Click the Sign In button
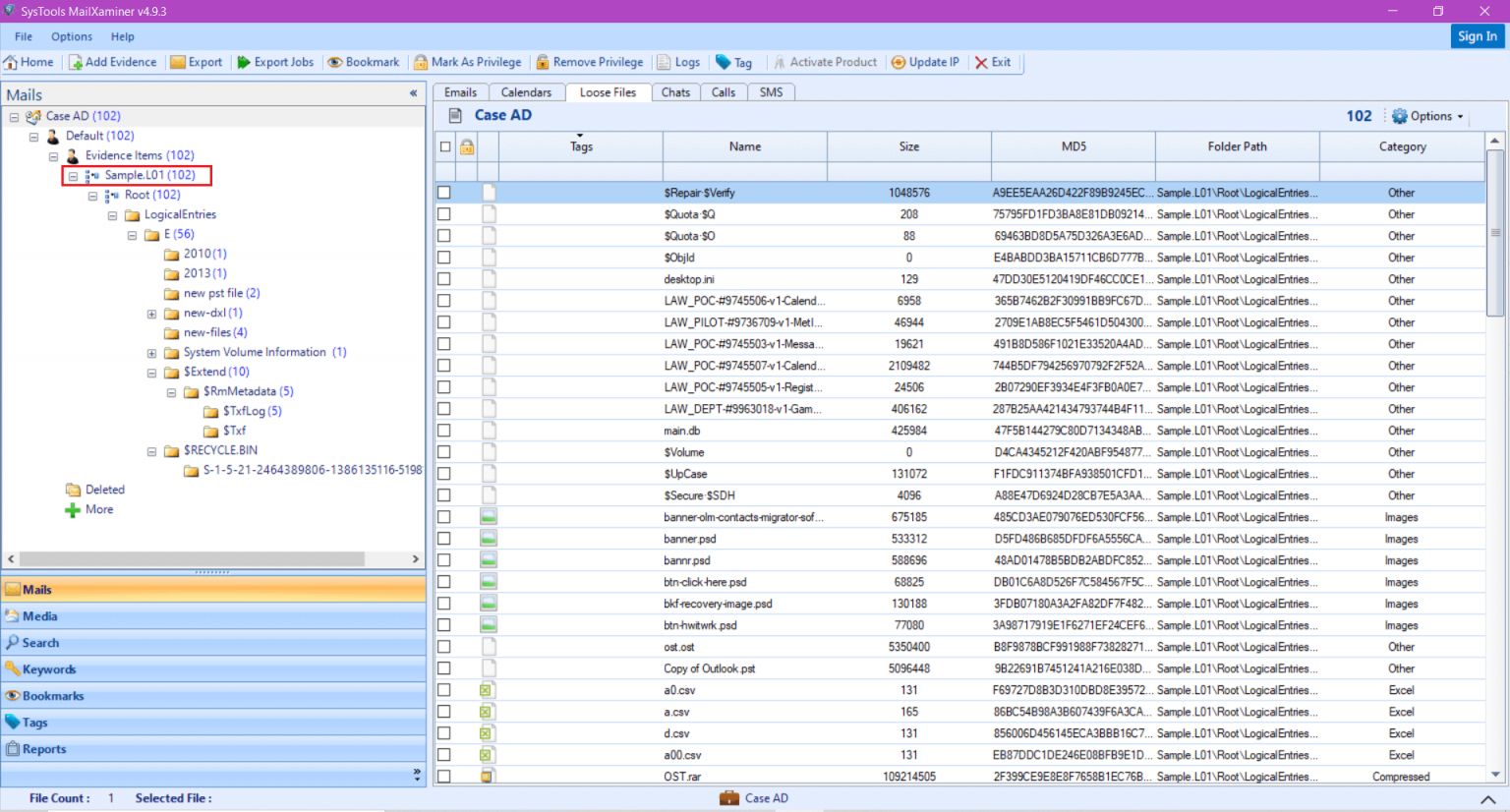The height and width of the screenshot is (812, 1510). [x=1478, y=35]
